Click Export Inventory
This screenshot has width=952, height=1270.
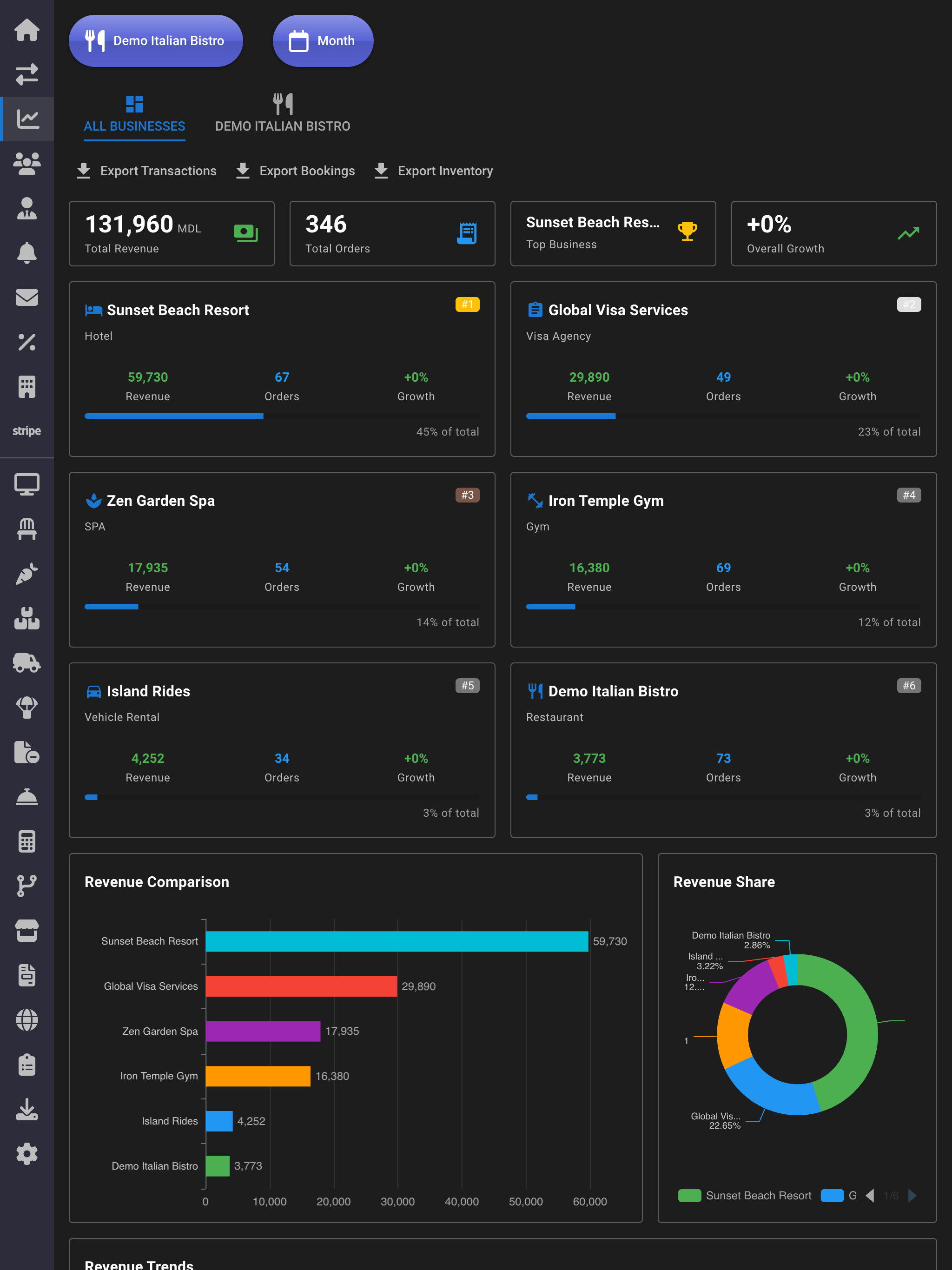[433, 171]
